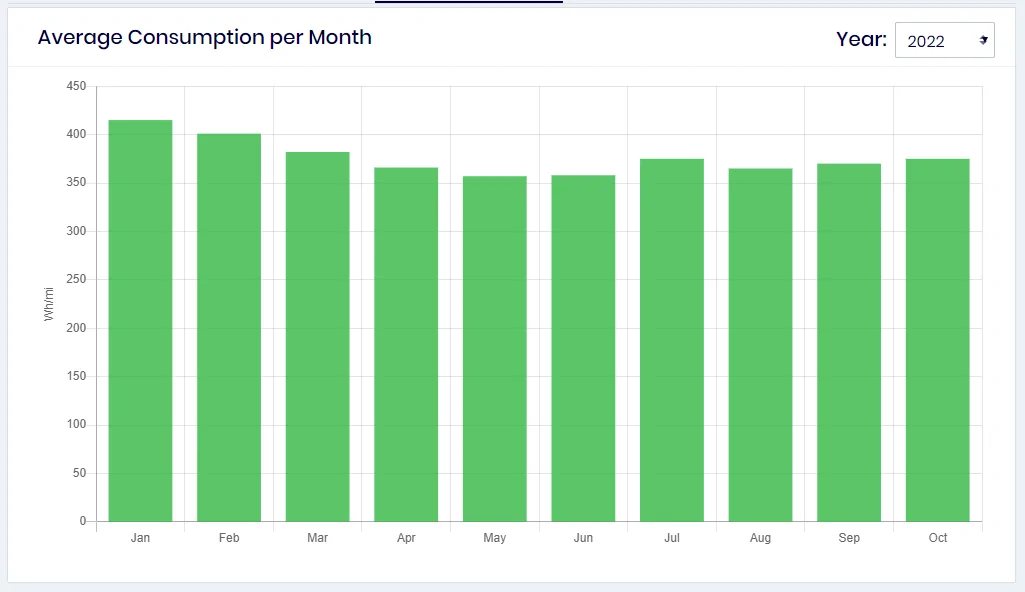The height and width of the screenshot is (592, 1025).
Task: Click the active tab underline indicator at top
Action: pyautogui.click(x=469, y=1)
